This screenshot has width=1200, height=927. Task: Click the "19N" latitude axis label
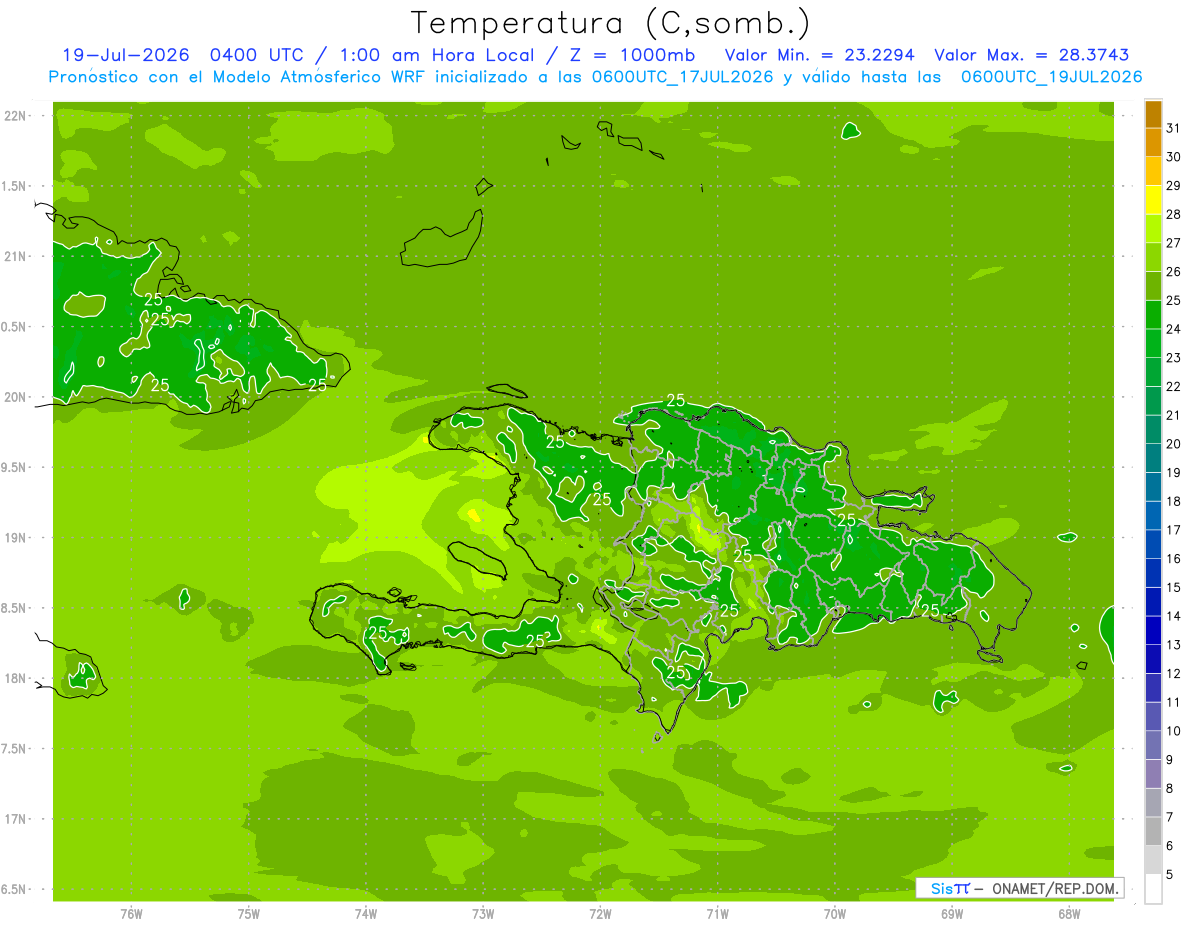[16, 538]
